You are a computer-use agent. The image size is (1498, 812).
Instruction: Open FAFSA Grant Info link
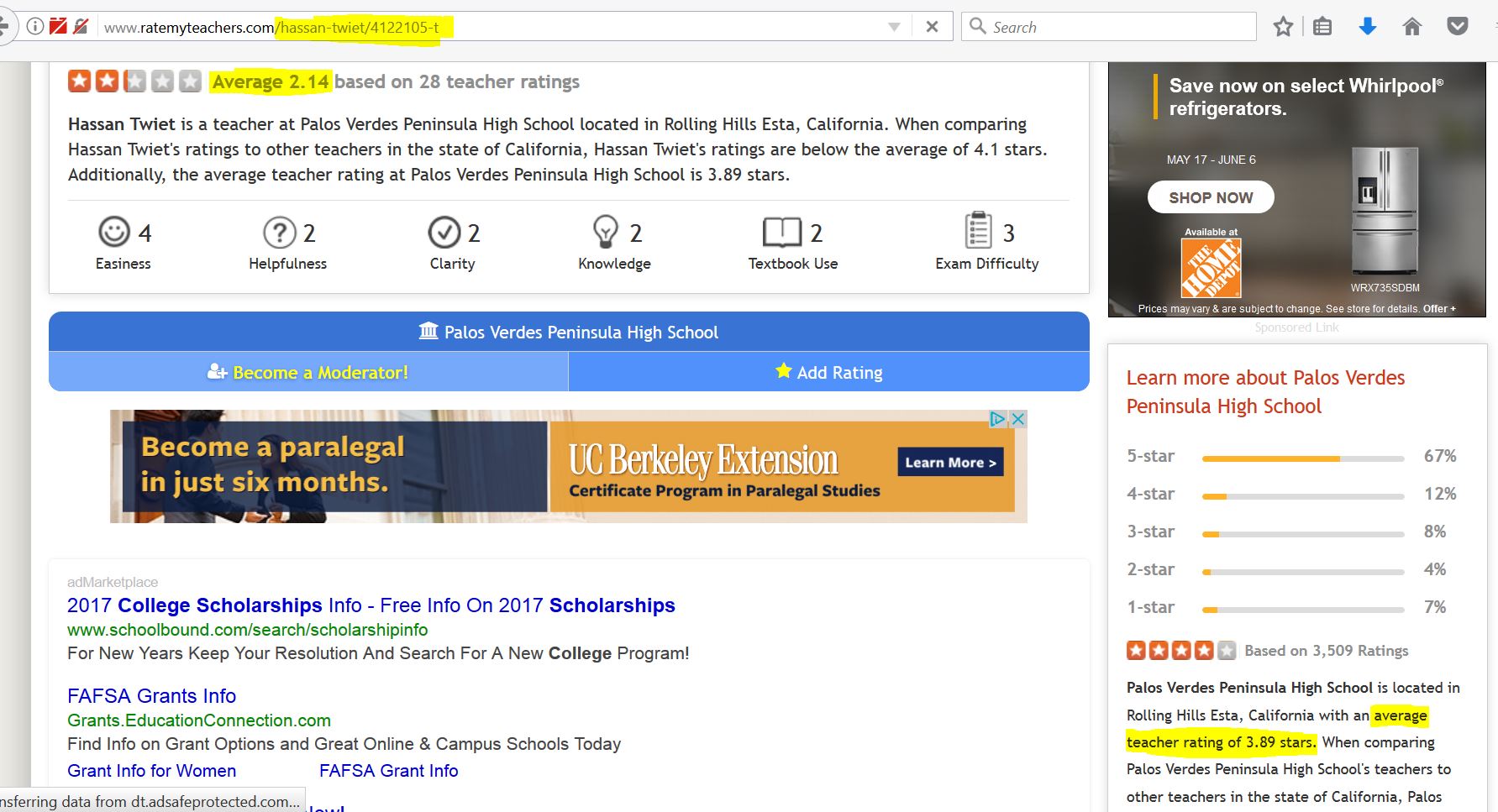pos(389,771)
